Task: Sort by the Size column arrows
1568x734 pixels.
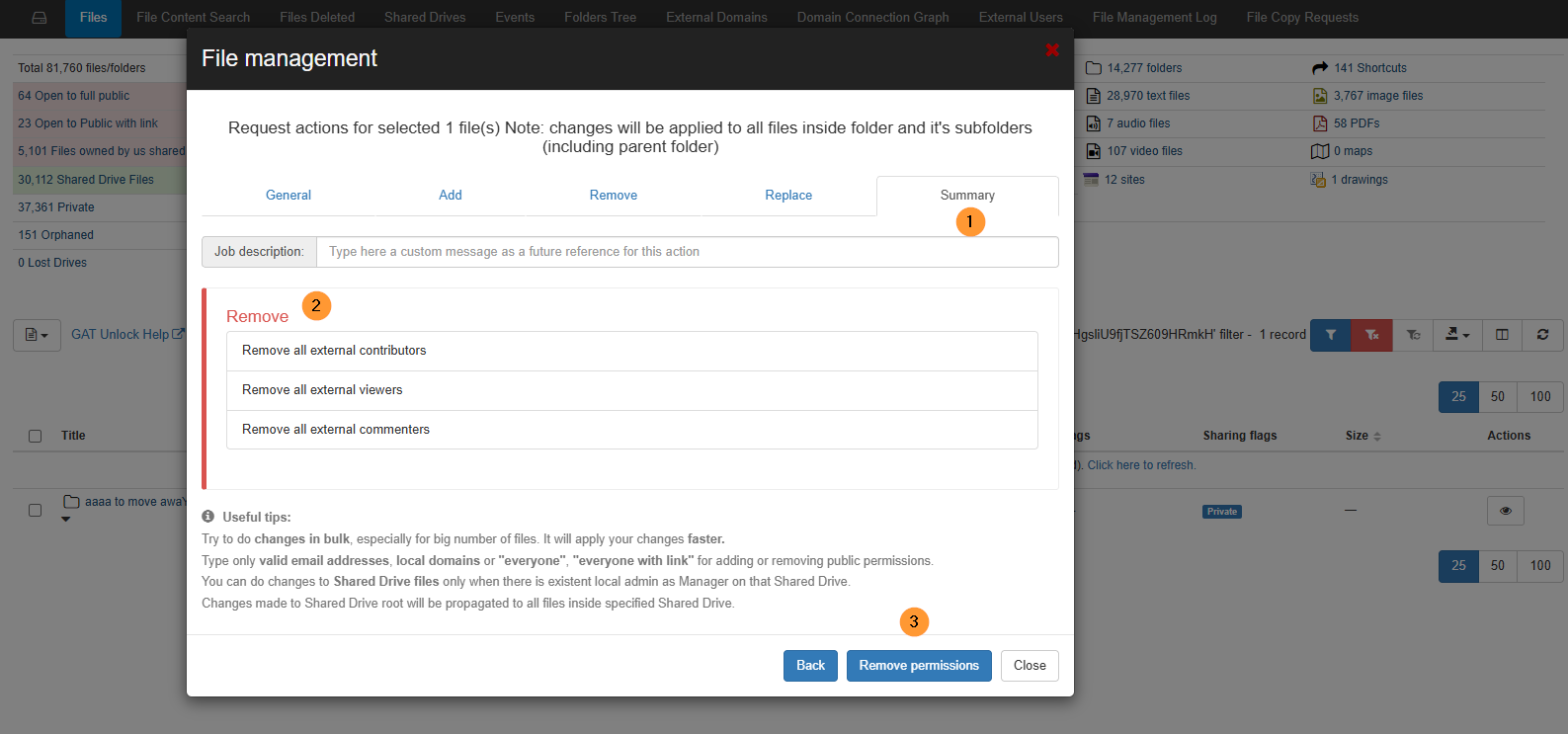Action: click(x=1377, y=436)
